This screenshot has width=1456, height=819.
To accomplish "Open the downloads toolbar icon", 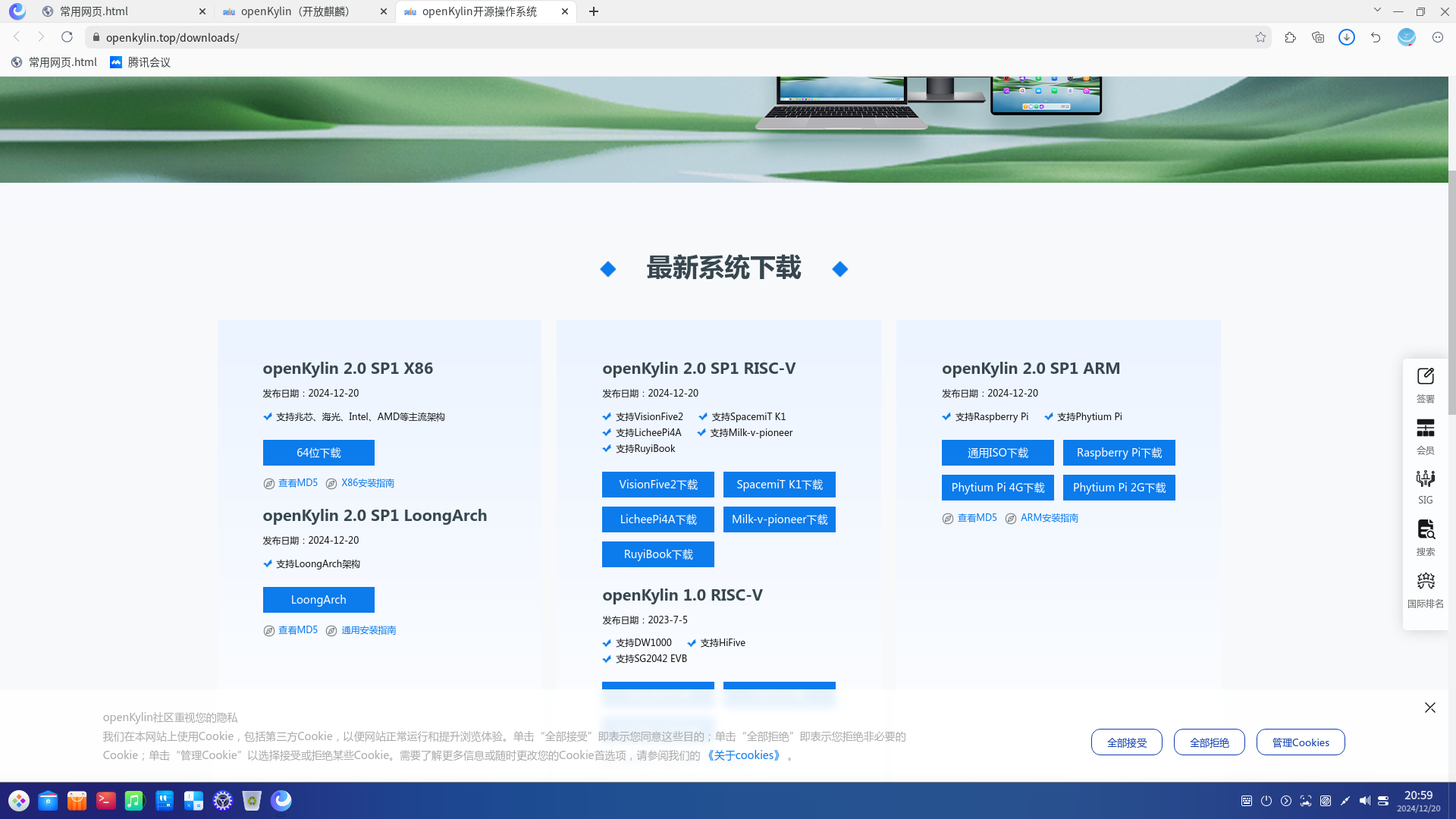I will tap(1347, 37).
